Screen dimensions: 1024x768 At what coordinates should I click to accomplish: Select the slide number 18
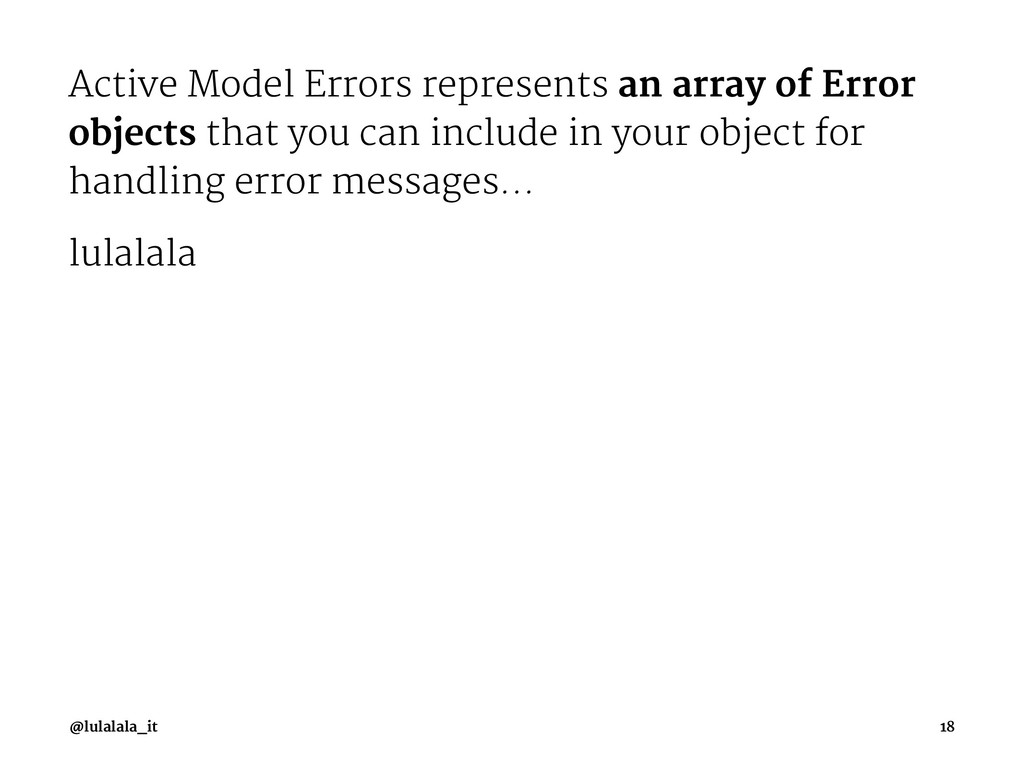(947, 726)
